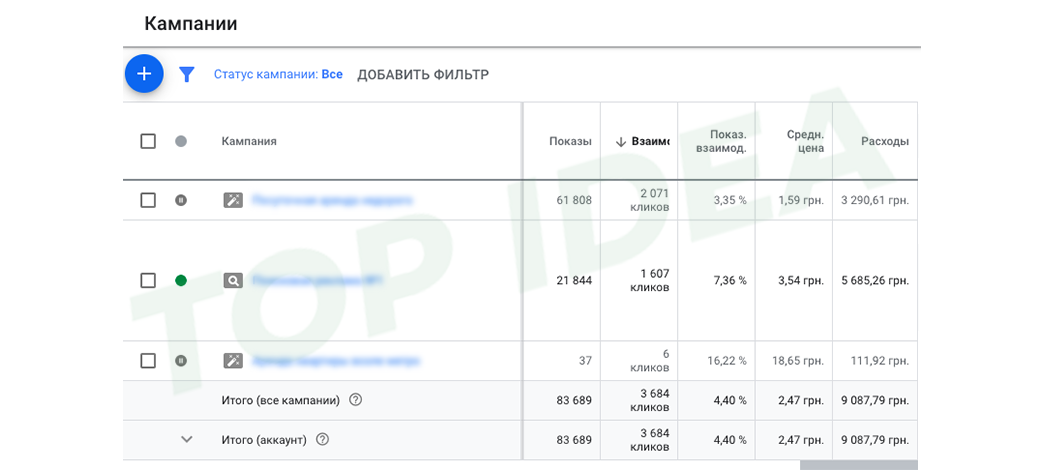The image size is (1043, 470).
Task: Click ДОБАВИТЬ ФИЛЬТР button
Action: (422, 75)
